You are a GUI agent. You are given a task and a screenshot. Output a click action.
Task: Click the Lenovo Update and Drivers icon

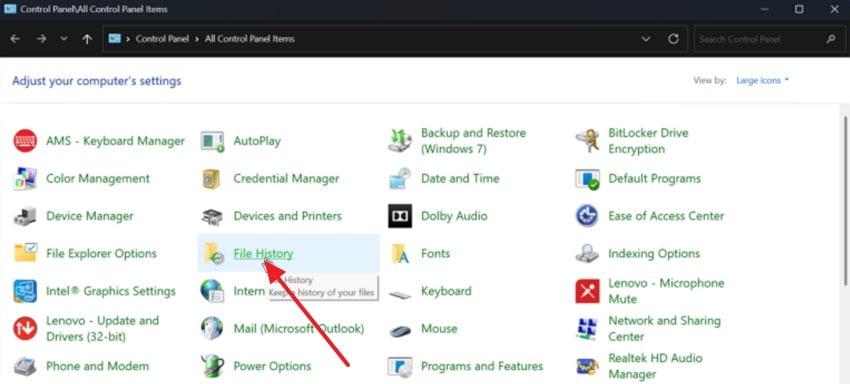click(25, 329)
